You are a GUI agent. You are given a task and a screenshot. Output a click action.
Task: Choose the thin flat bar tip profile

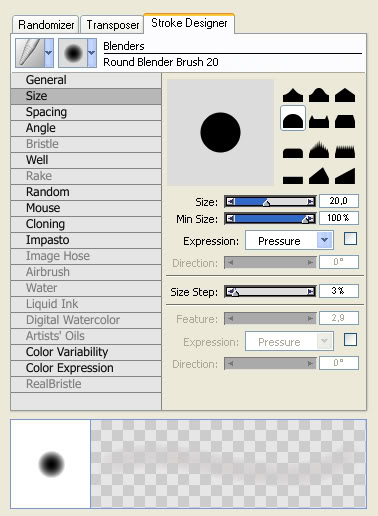(x=293, y=180)
